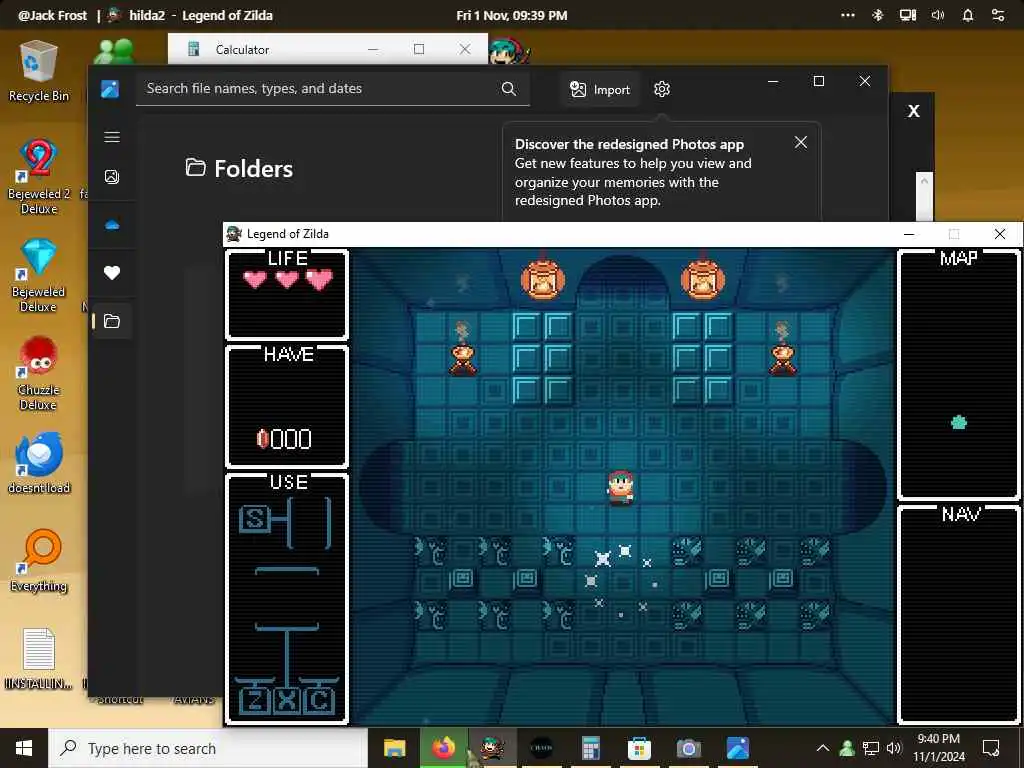Screen dimensions: 1024x768
Task: Click the dark round taskbar app icon
Action: point(541,748)
